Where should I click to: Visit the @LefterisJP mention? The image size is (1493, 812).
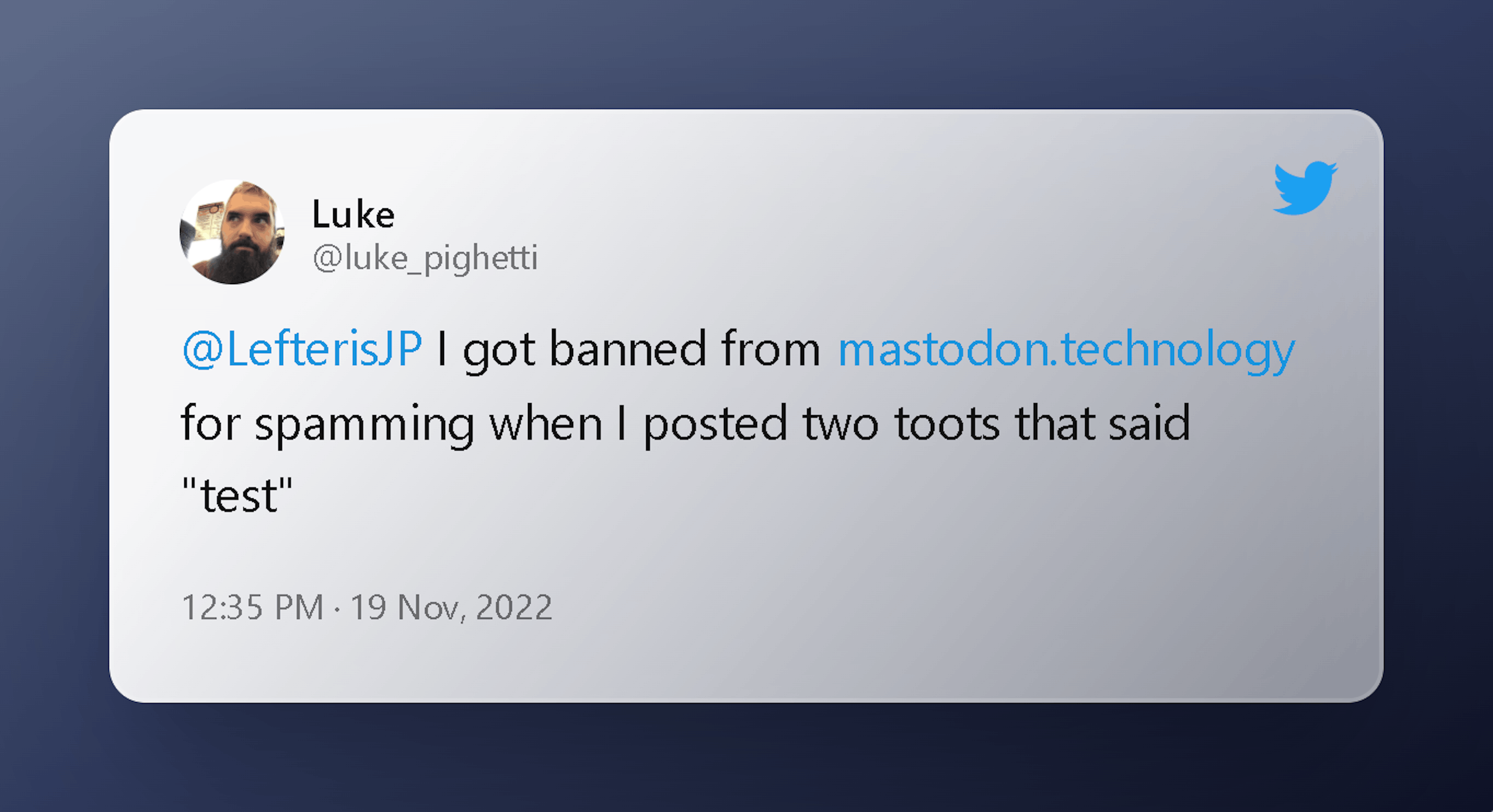pos(302,349)
